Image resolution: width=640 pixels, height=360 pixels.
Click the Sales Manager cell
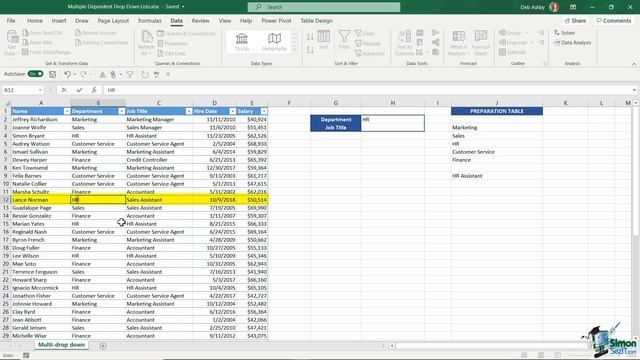tap(159, 127)
